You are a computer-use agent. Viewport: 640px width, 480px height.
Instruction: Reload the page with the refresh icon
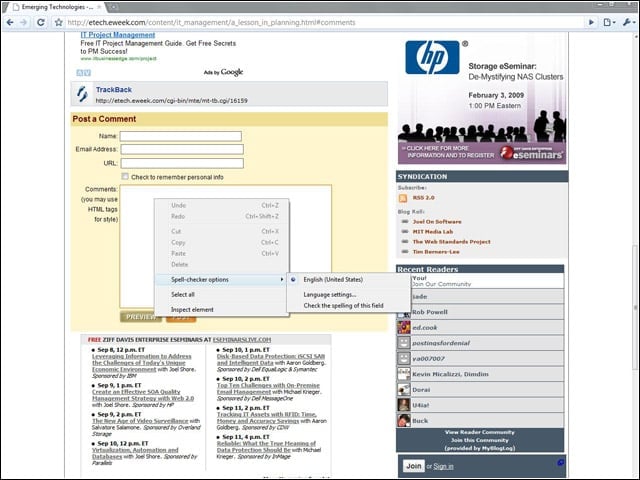click(x=40, y=22)
